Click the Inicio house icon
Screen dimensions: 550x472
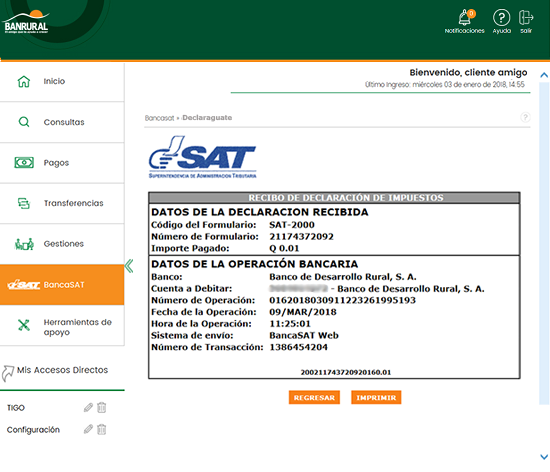(x=24, y=81)
